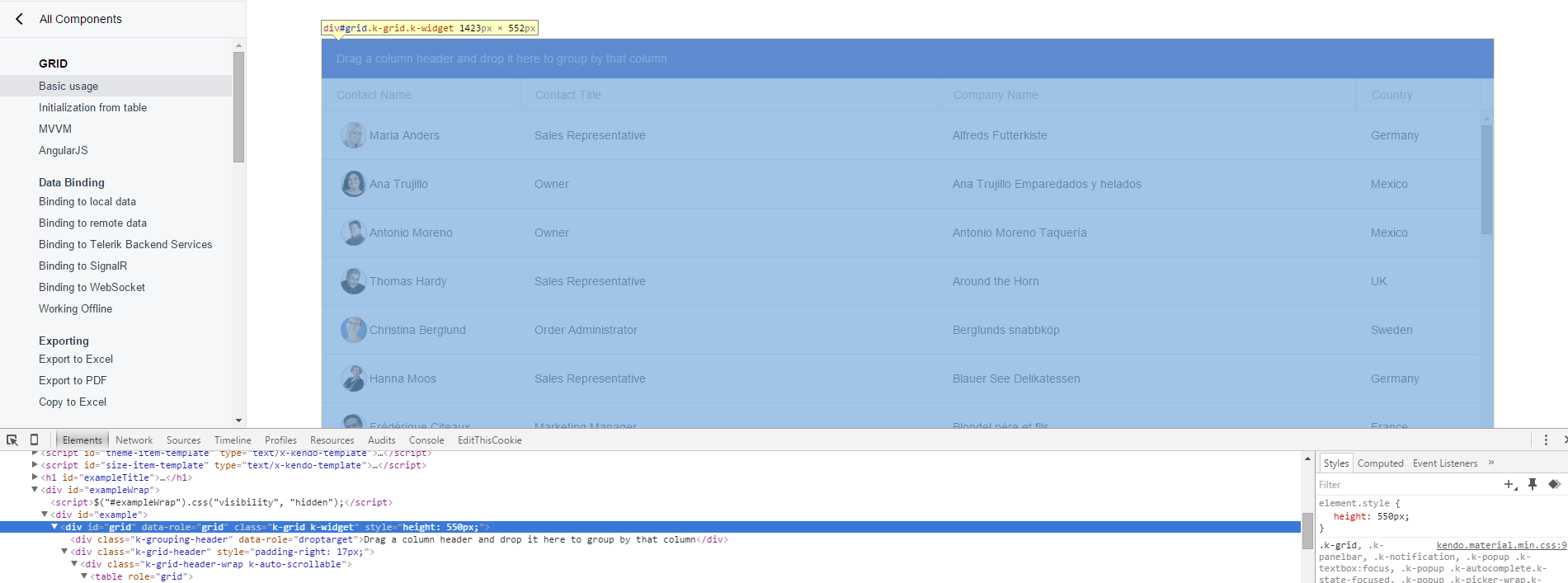Collapse the k-grid-header div node
Image resolution: width=1568 pixels, height=583 pixels.
(64, 552)
